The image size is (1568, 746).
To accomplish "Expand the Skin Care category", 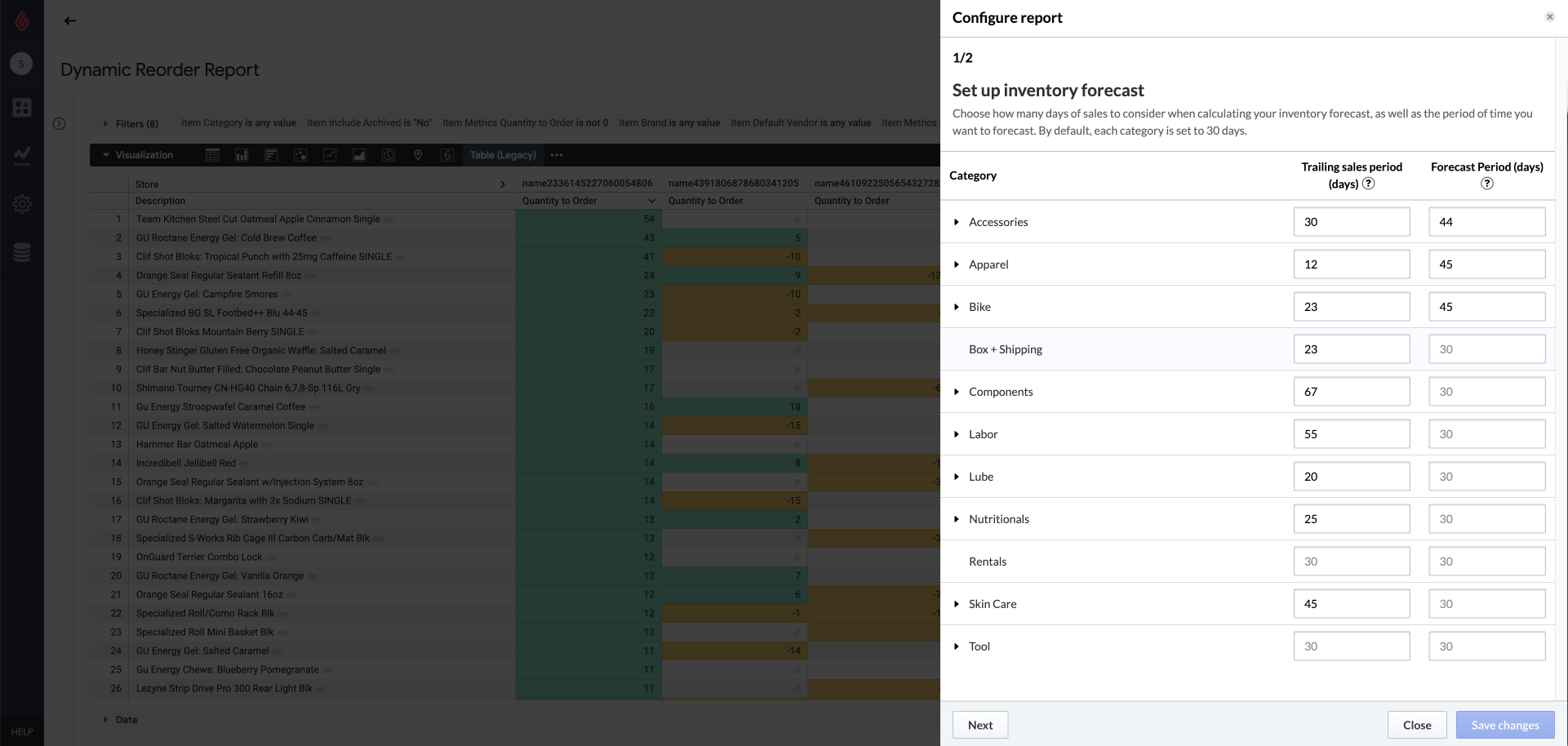I will pos(957,604).
